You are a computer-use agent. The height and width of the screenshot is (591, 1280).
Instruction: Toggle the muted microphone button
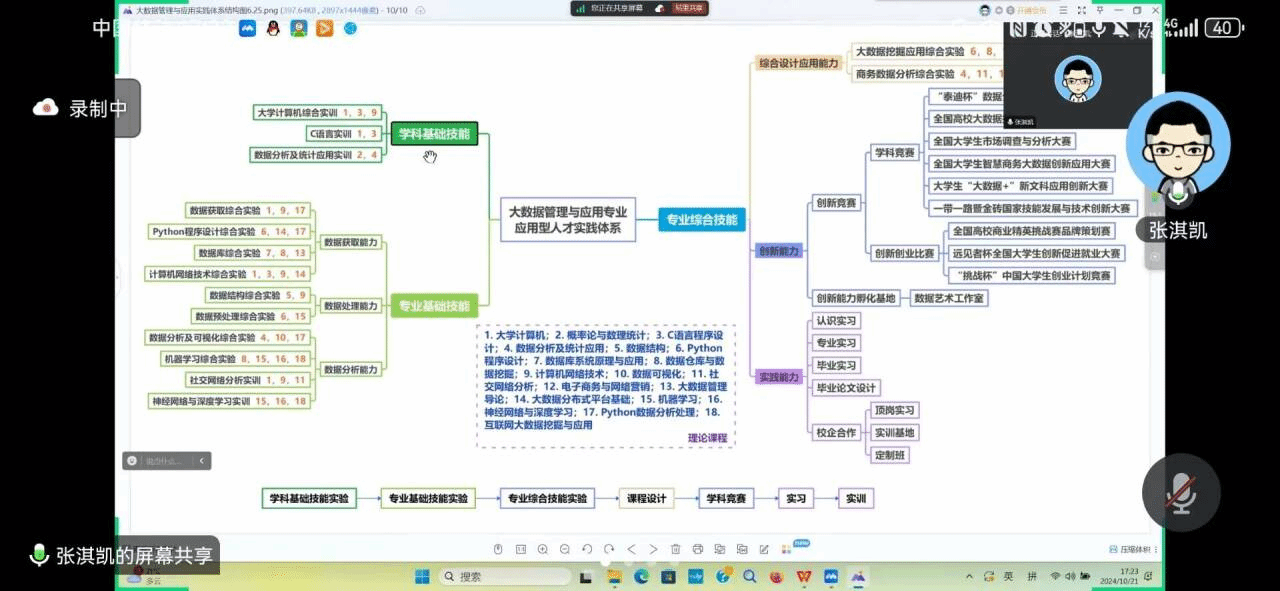point(1181,492)
